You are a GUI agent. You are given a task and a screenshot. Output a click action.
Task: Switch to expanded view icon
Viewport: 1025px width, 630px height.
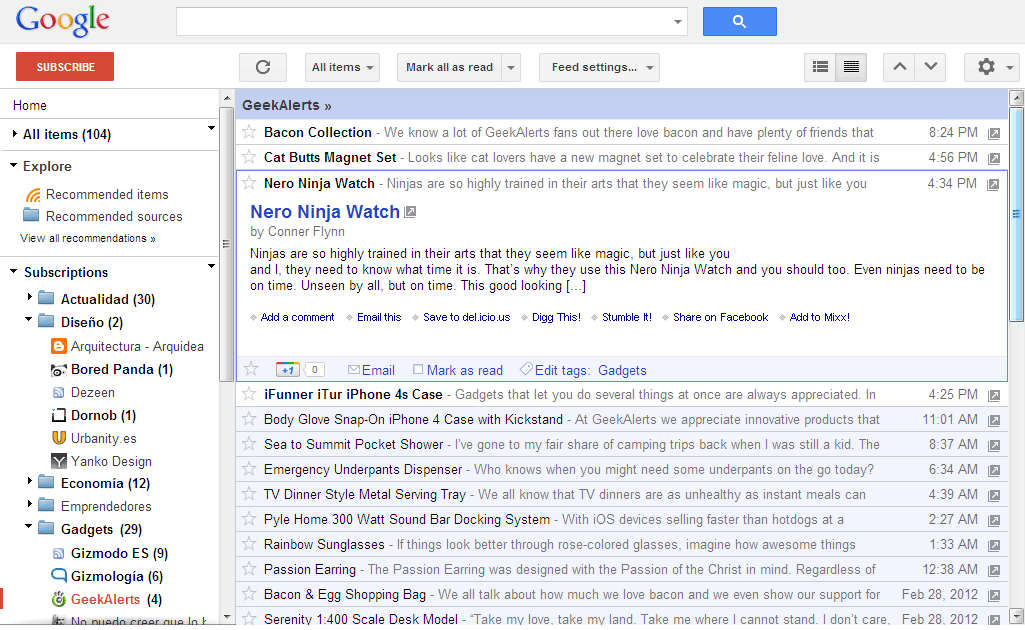851,66
